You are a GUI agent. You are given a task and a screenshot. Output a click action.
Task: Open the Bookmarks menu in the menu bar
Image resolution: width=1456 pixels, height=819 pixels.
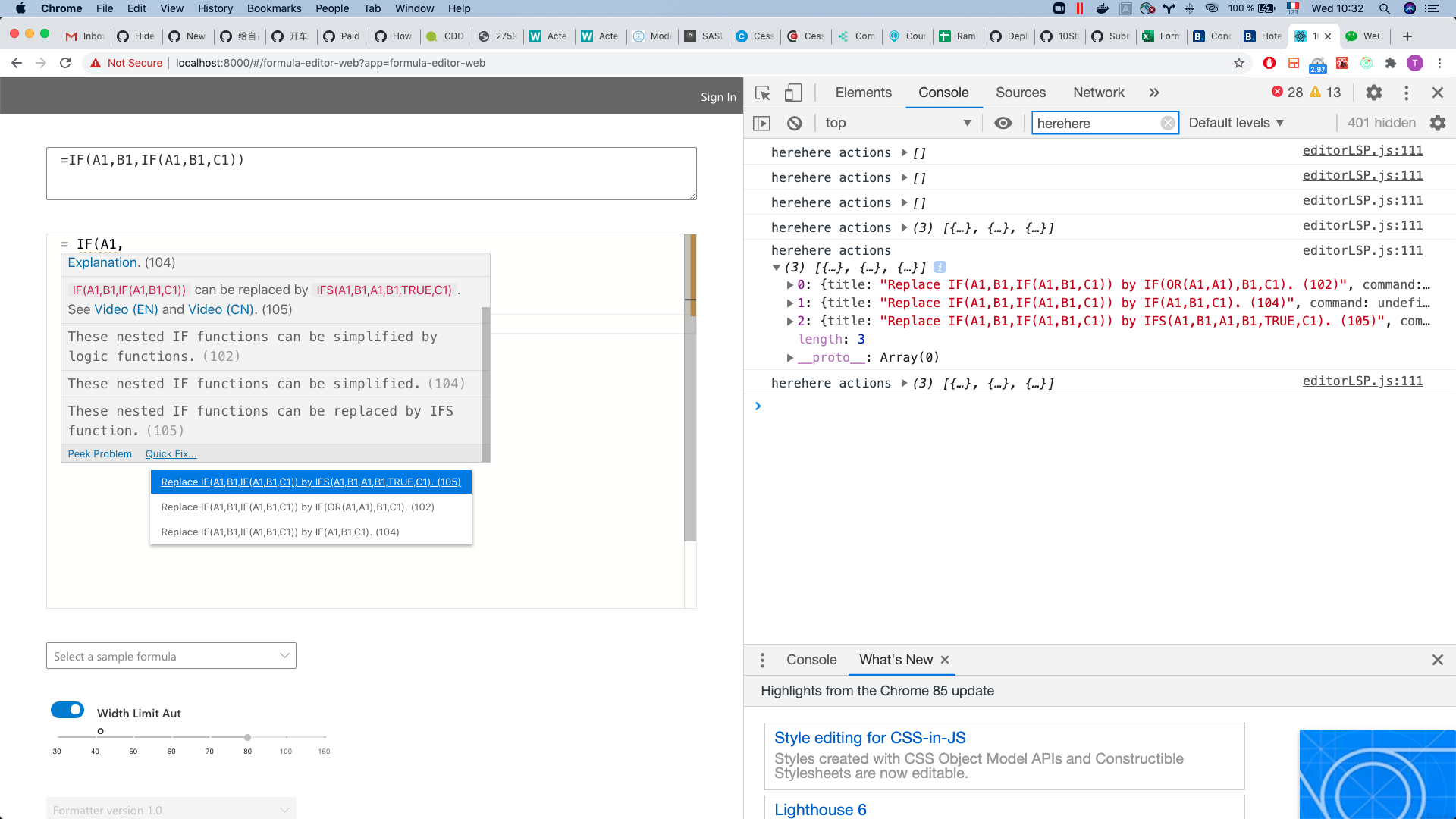(274, 8)
